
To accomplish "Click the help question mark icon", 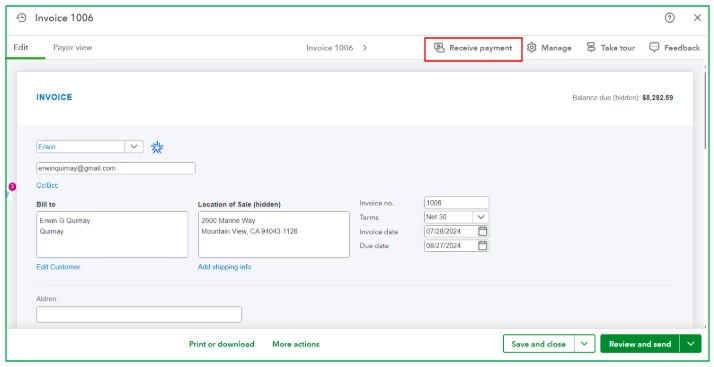I will pos(669,18).
